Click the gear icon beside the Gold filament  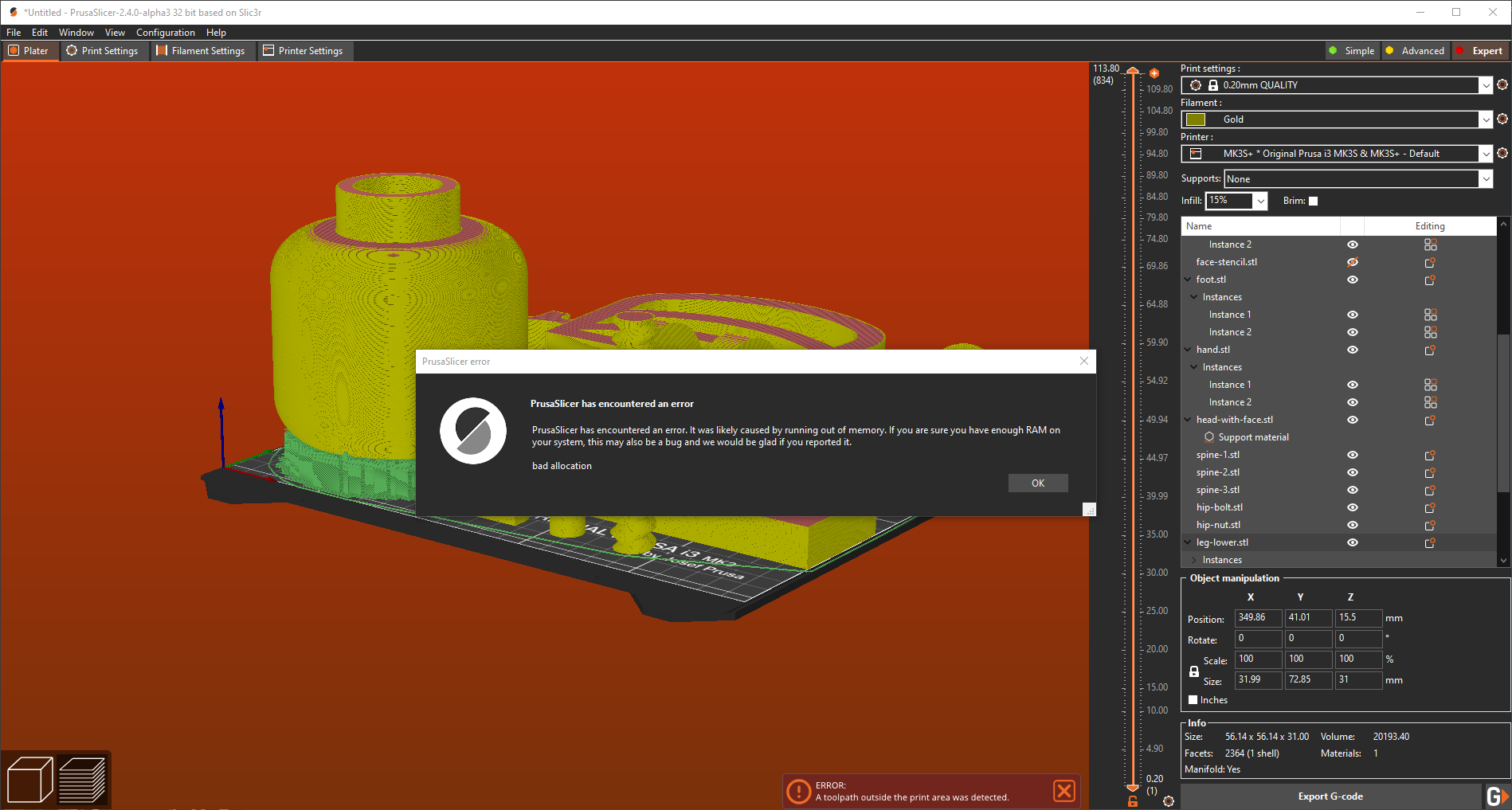pyautogui.click(x=1502, y=119)
